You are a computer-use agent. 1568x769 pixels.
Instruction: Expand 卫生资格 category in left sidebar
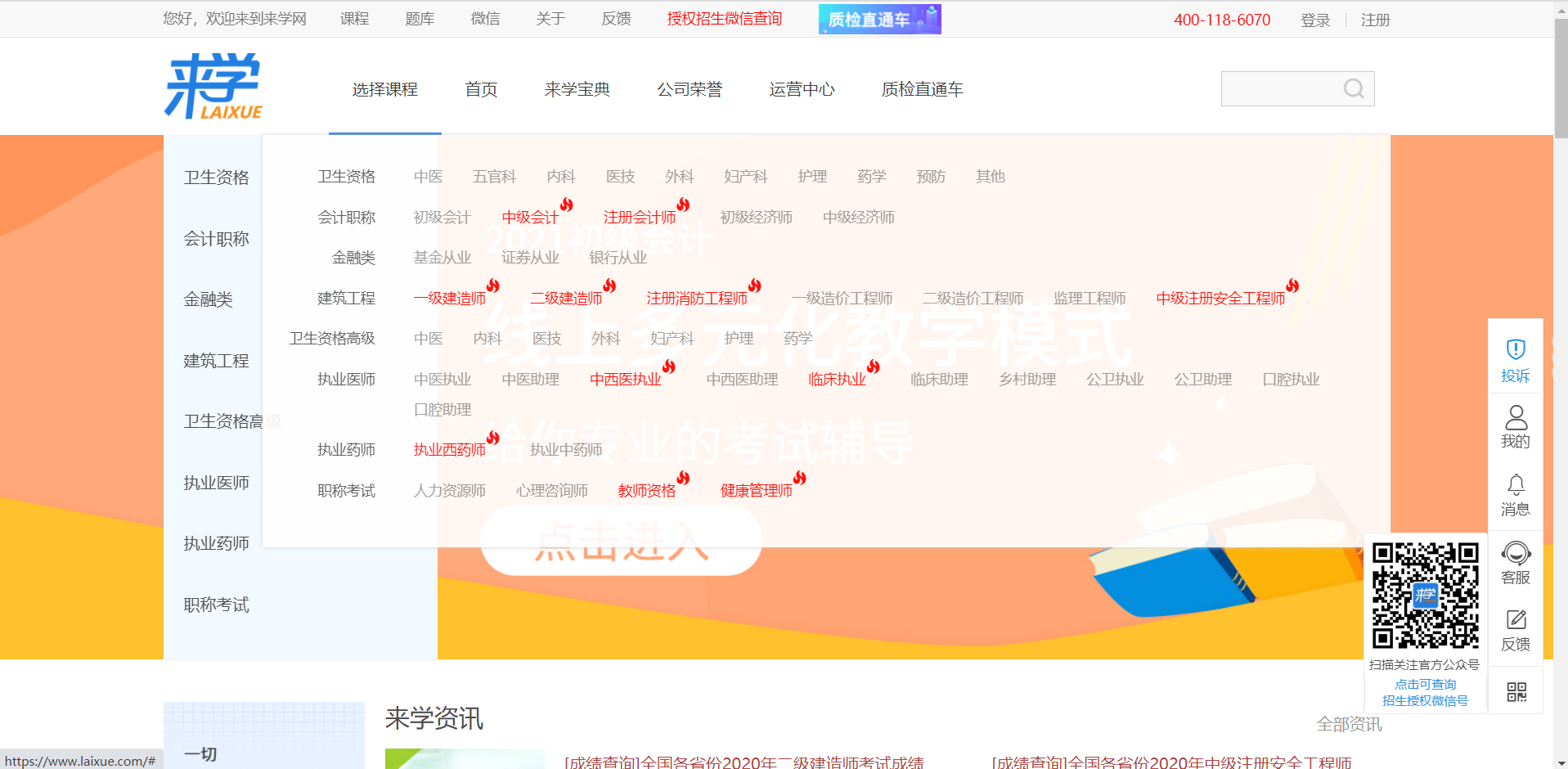(216, 178)
